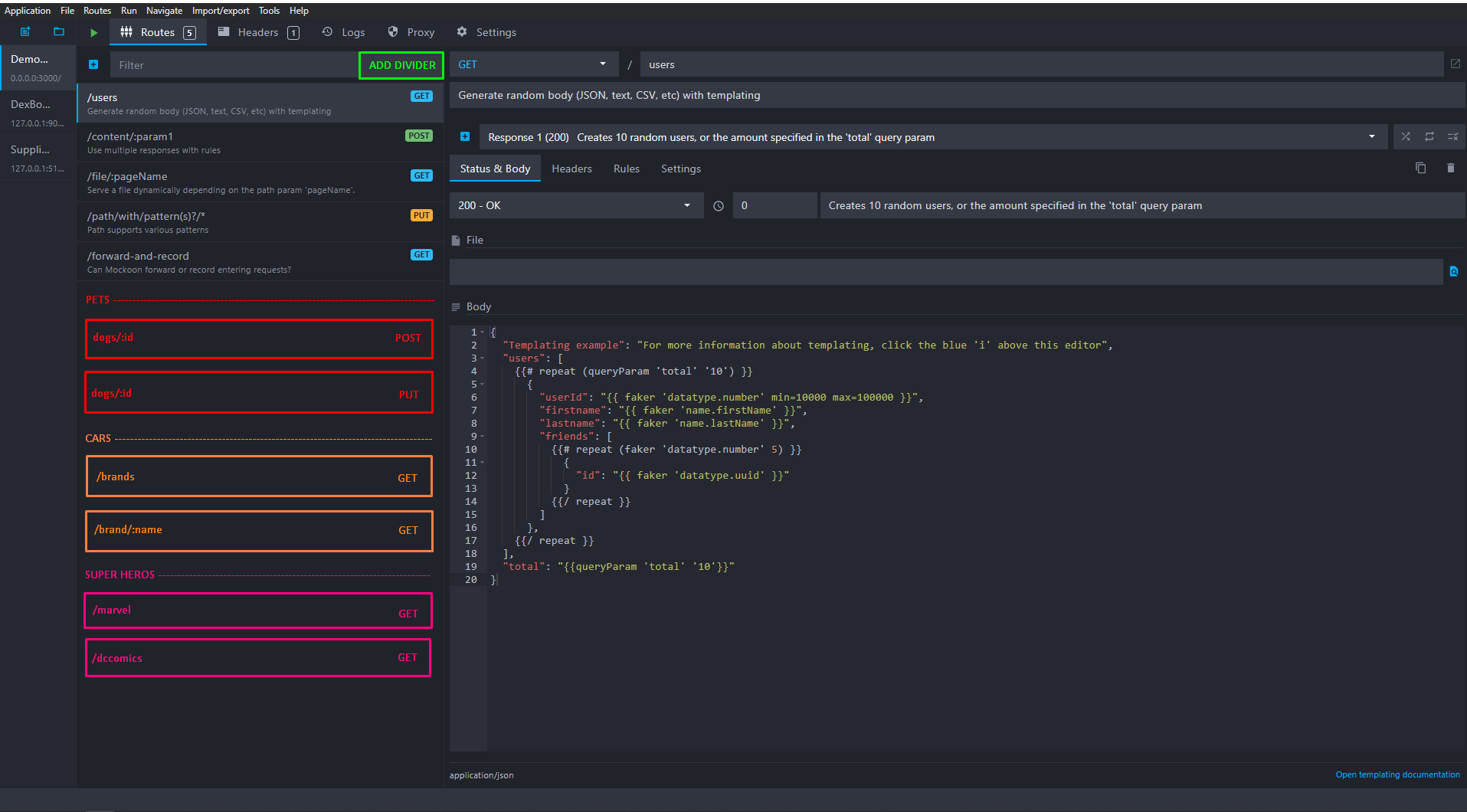The width and height of the screenshot is (1467, 812).
Task: Select the /forward-and-record route
Action: pos(260,262)
